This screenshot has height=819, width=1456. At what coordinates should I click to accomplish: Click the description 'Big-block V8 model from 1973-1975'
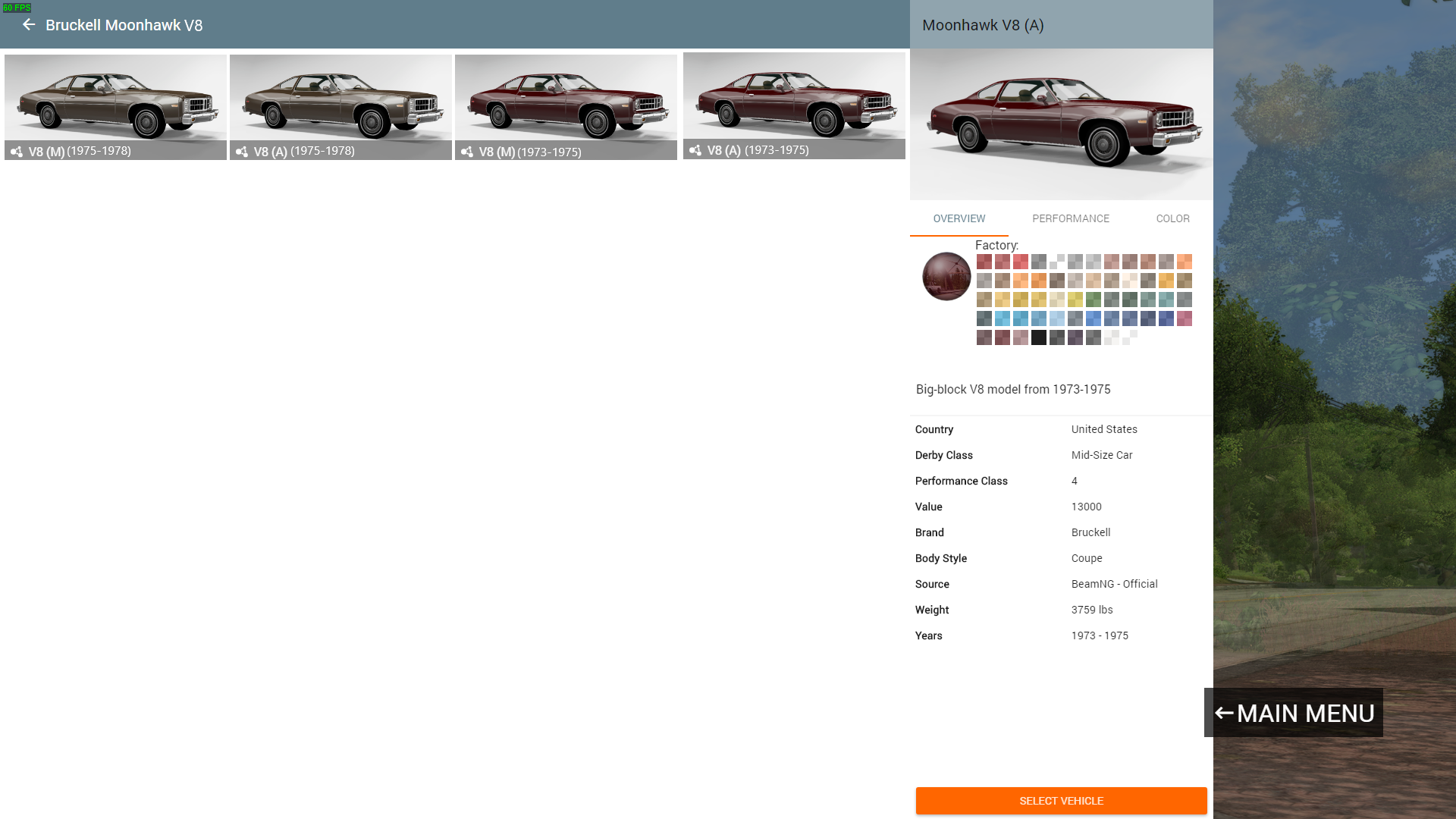click(1013, 389)
